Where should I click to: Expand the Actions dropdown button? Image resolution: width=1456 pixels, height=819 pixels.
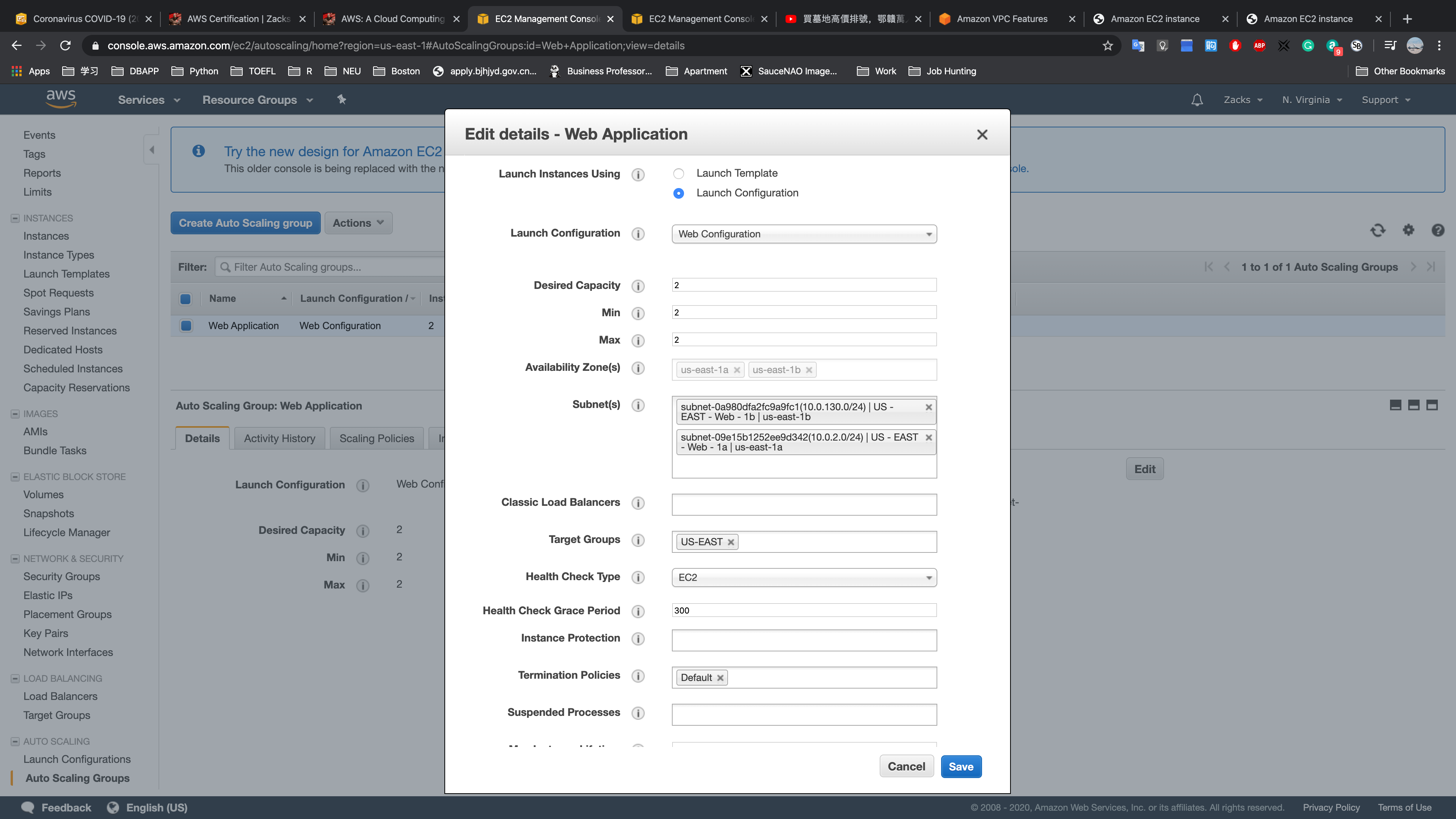click(x=358, y=223)
